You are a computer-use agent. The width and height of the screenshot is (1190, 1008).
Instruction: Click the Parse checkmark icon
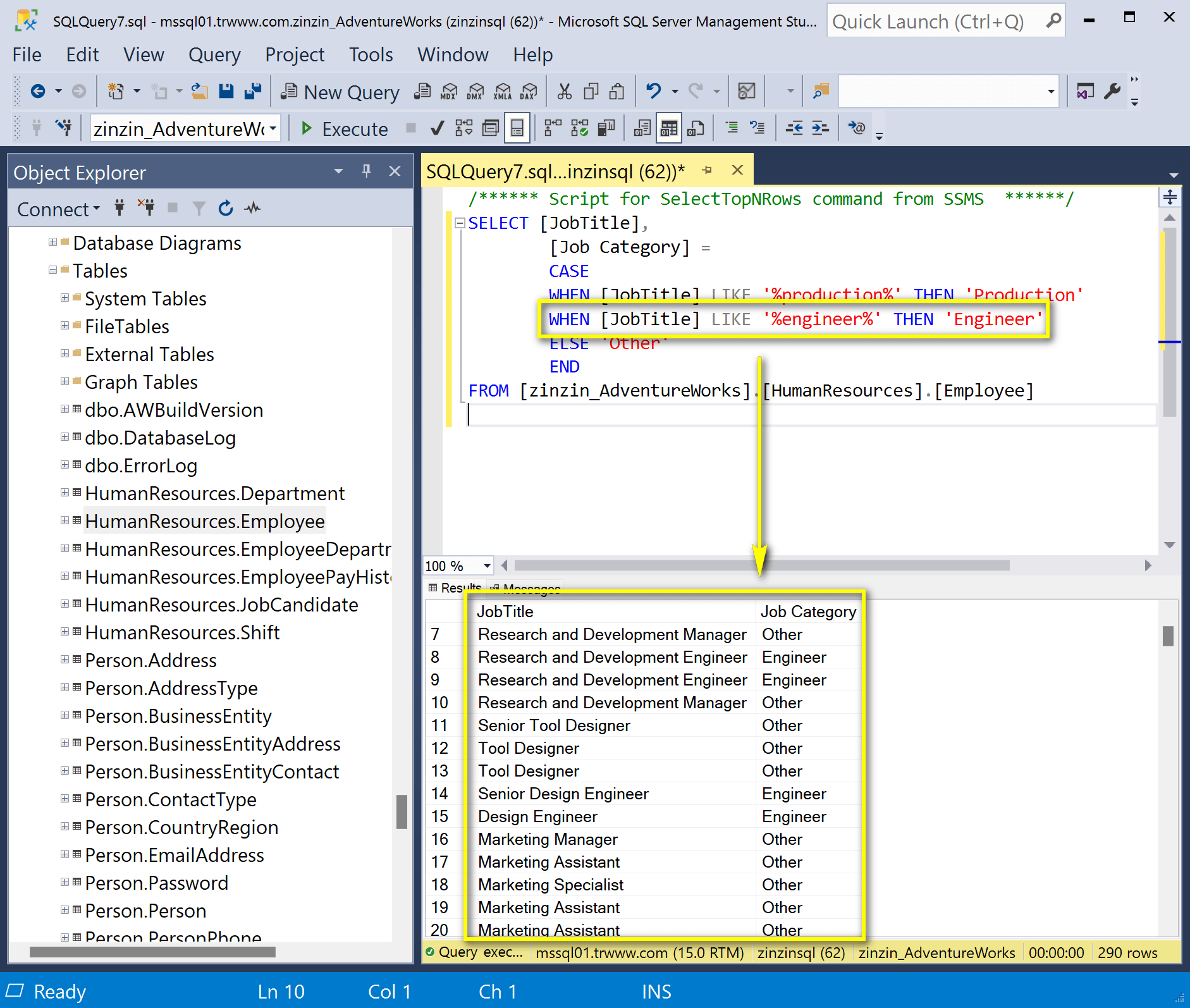pyautogui.click(x=436, y=129)
